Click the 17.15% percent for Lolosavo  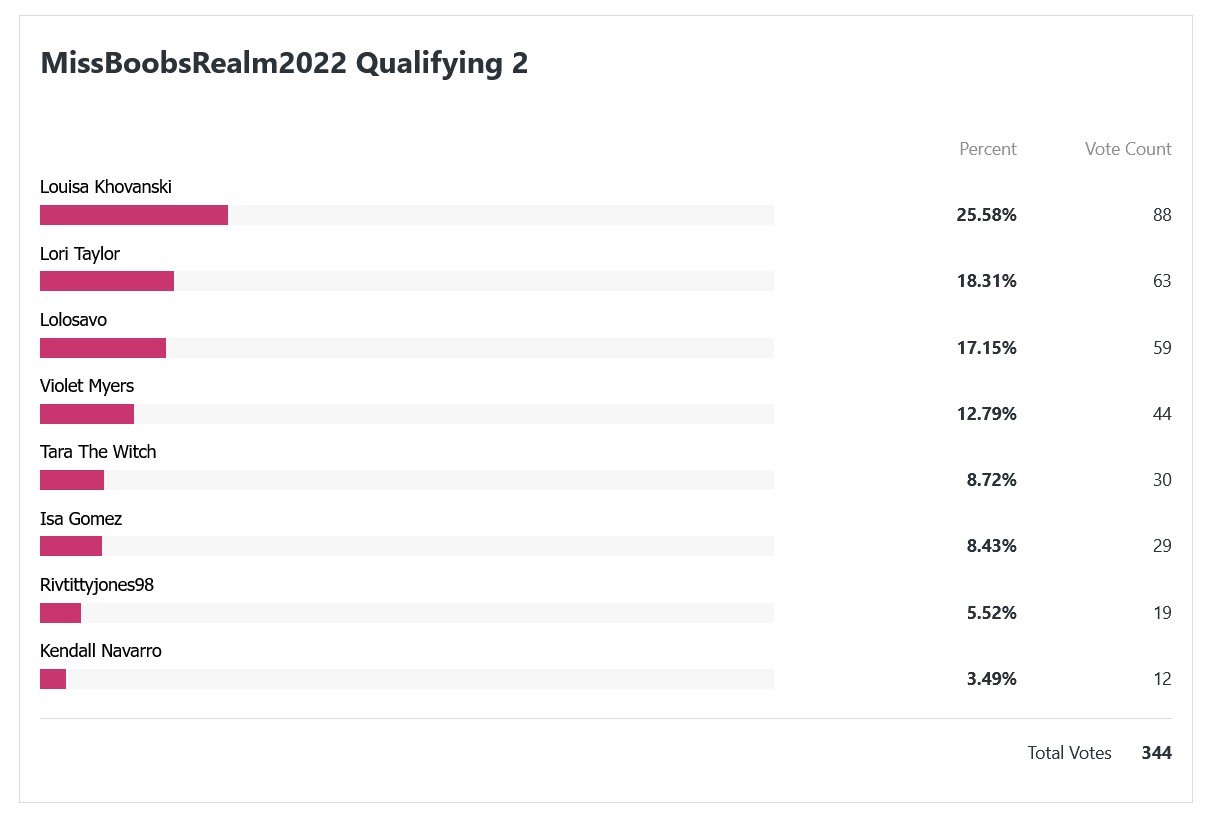coord(986,348)
